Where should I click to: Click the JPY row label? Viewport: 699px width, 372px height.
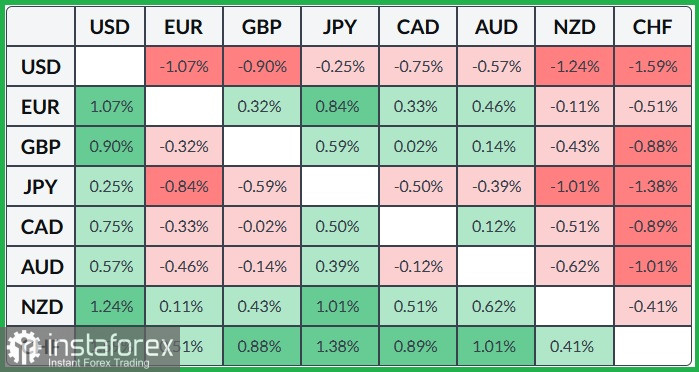pos(40,186)
